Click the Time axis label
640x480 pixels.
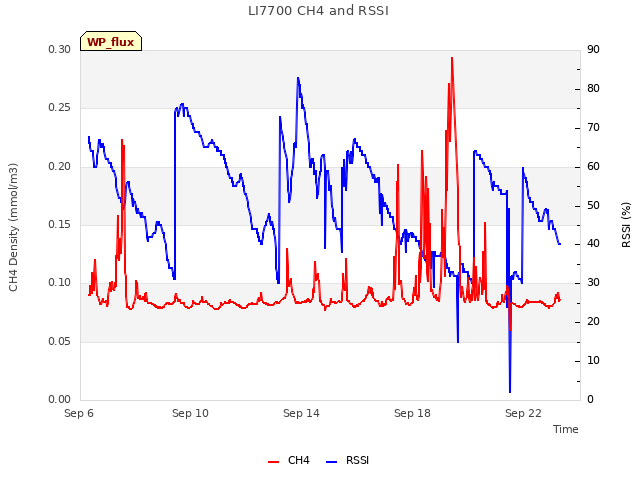(566, 429)
